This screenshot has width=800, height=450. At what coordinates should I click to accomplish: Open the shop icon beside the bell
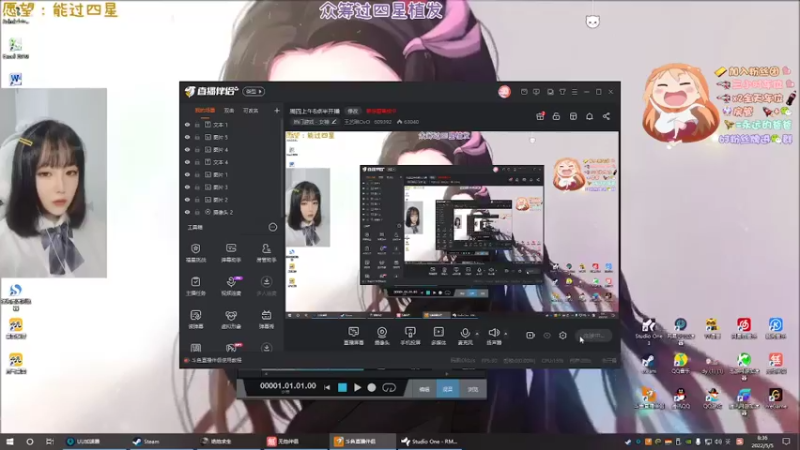click(x=573, y=116)
